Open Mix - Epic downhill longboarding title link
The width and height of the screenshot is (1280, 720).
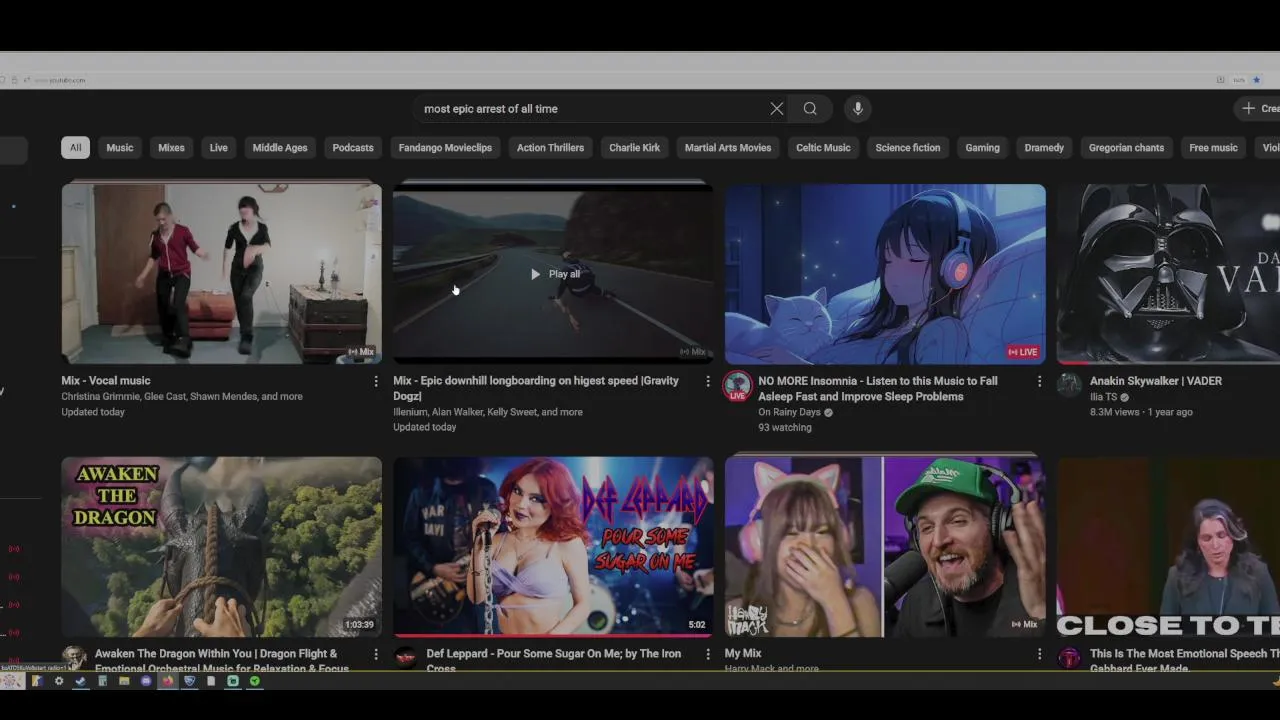pyautogui.click(x=536, y=388)
